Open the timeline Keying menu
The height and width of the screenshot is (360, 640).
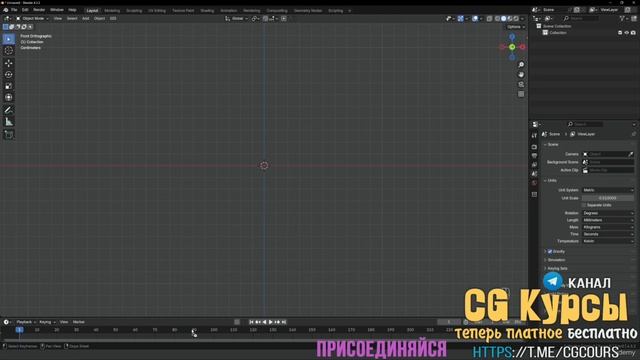(47, 322)
